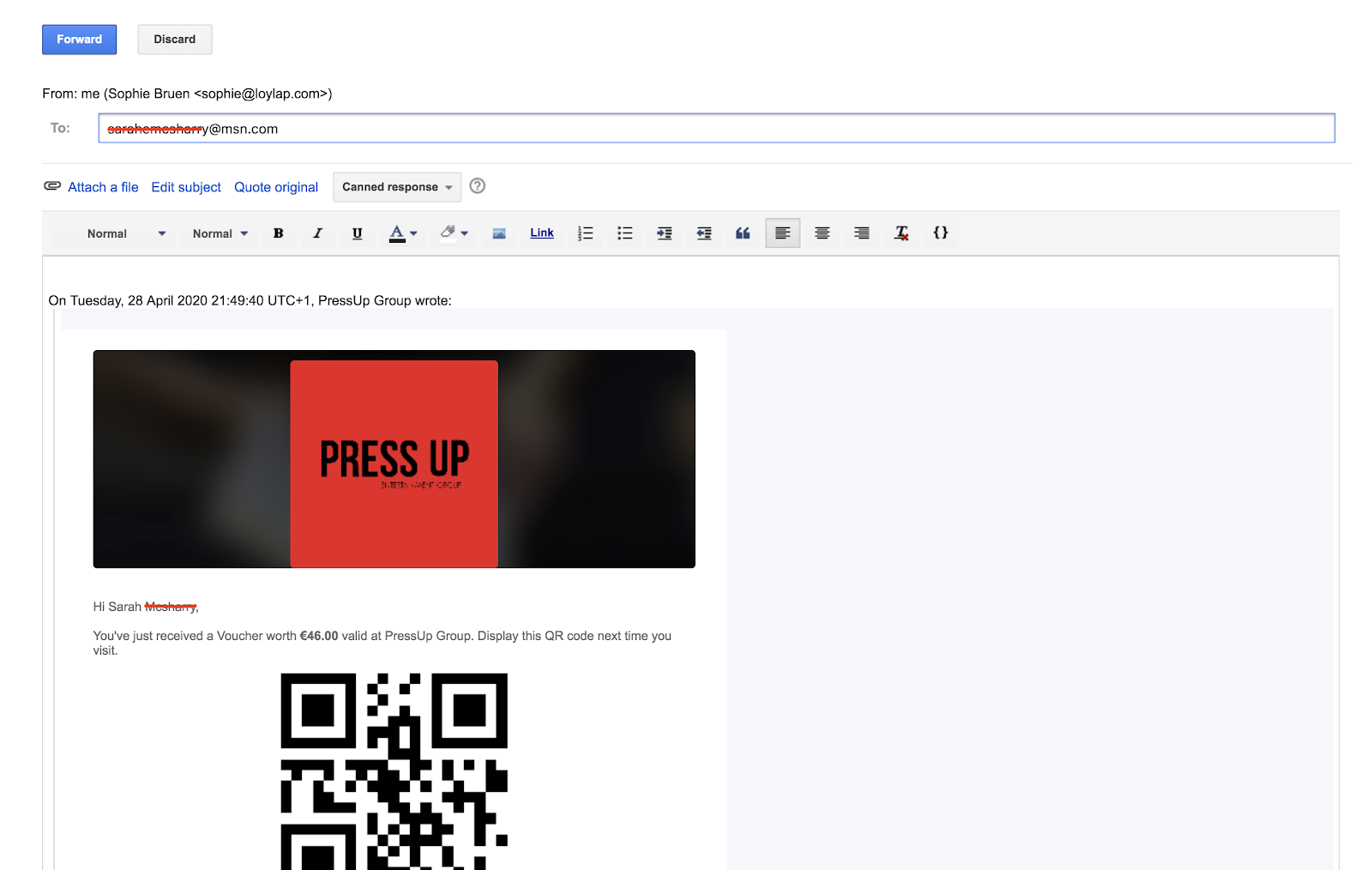Click the curly braces placeholder icon

[x=941, y=233]
